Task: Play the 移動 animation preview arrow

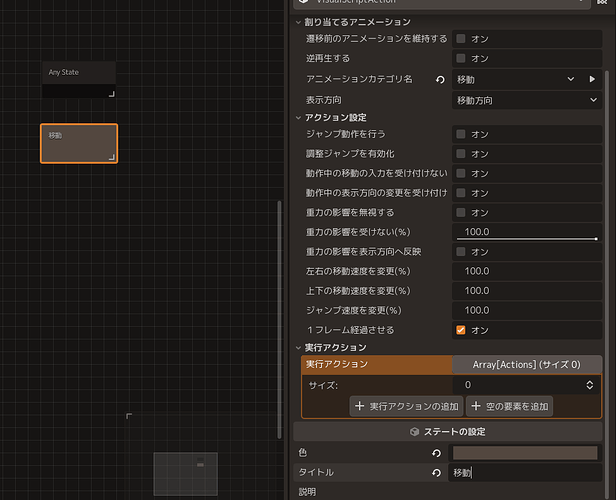Action: 592,79
